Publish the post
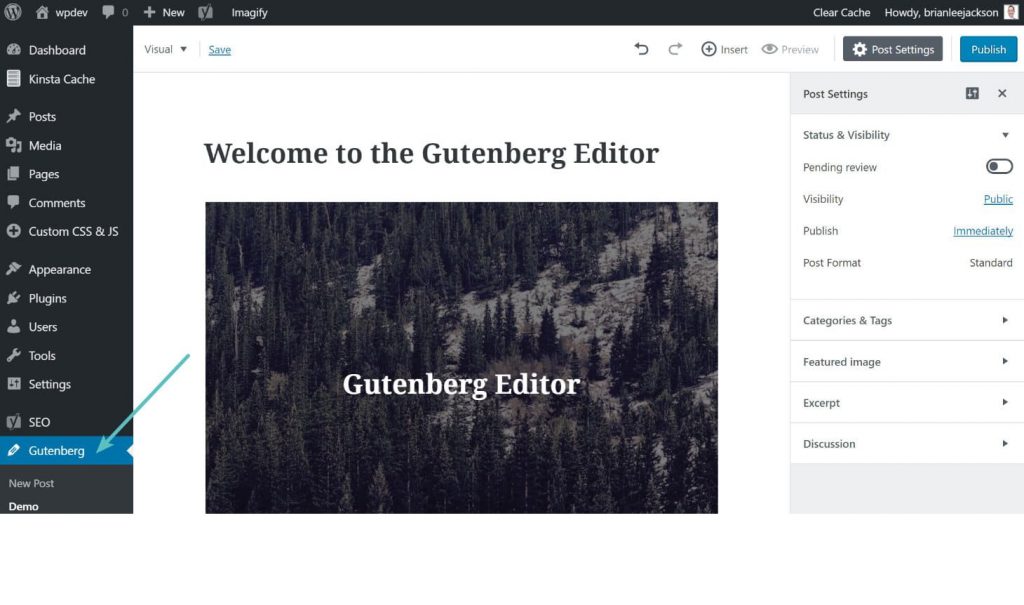This screenshot has width=1024, height=605. [x=988, y=49]
